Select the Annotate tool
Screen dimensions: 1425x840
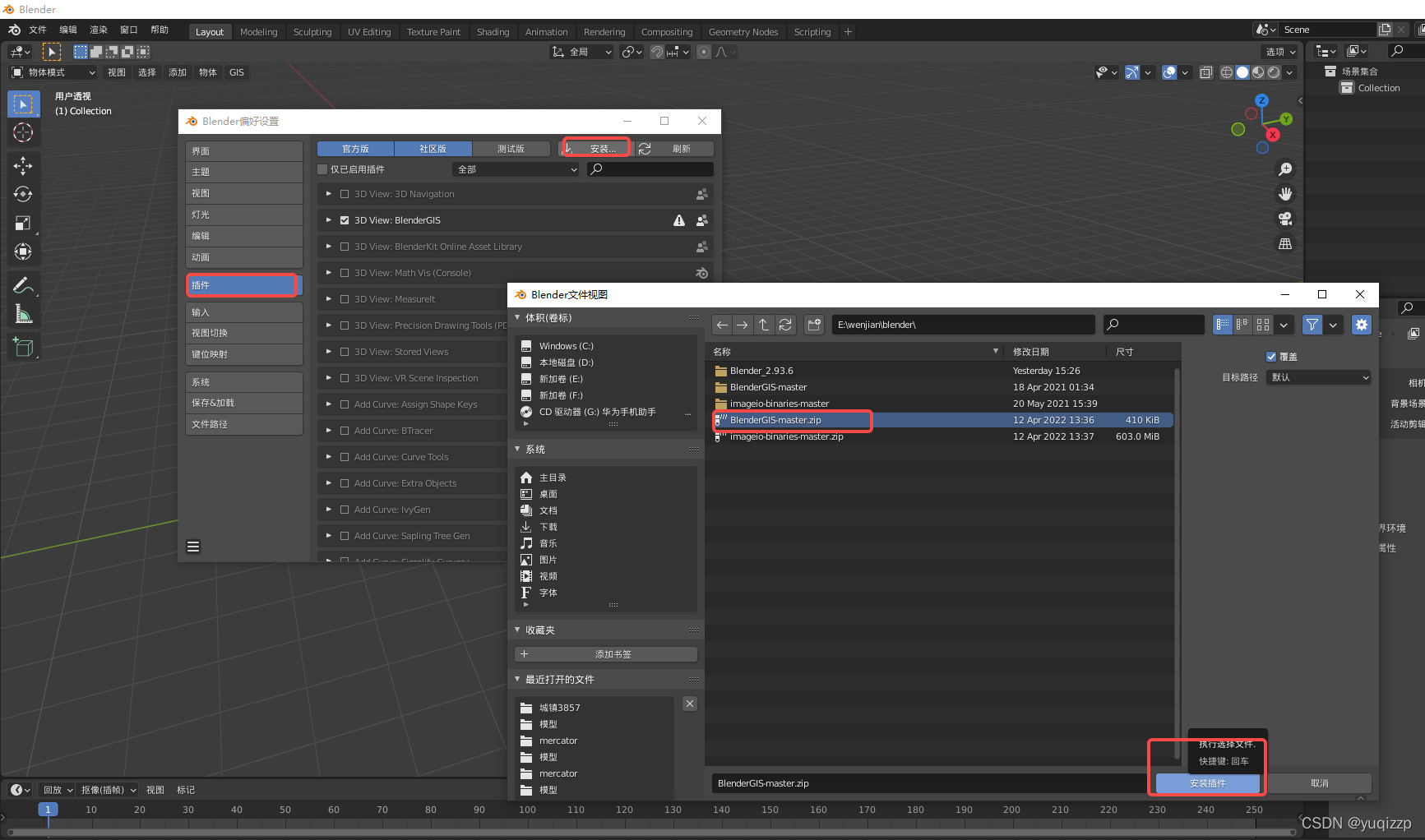(23, 285)
